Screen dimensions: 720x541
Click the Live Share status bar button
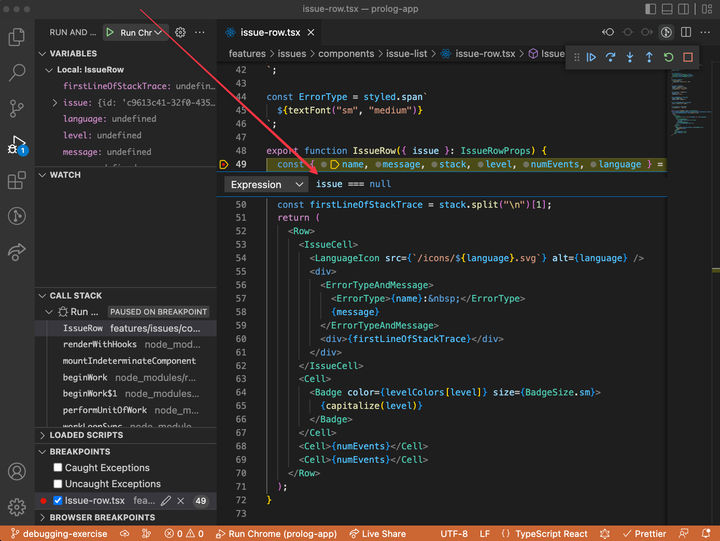pyautogui.click(x=376, y=534)
